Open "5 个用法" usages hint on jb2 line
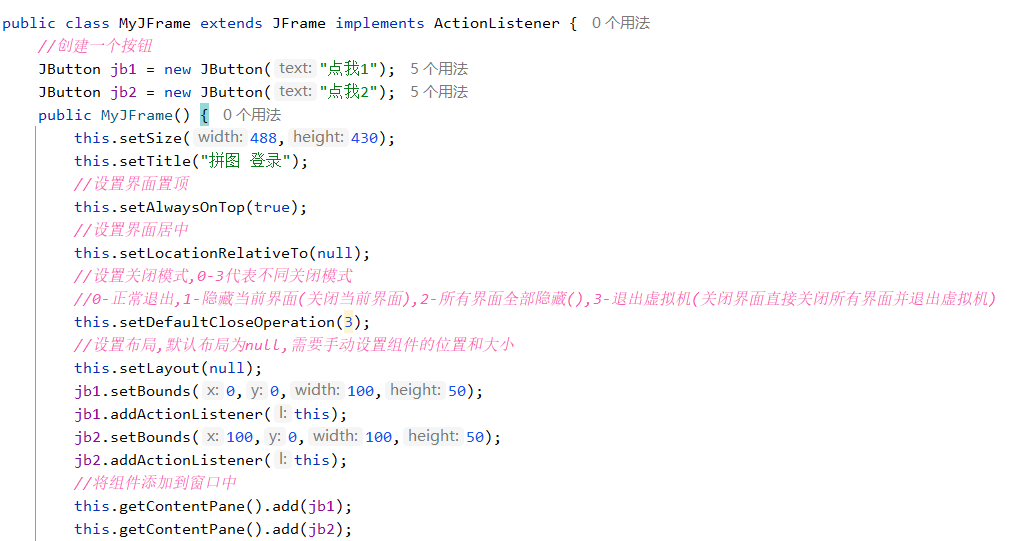1032x541 pixels. [438, 92]
